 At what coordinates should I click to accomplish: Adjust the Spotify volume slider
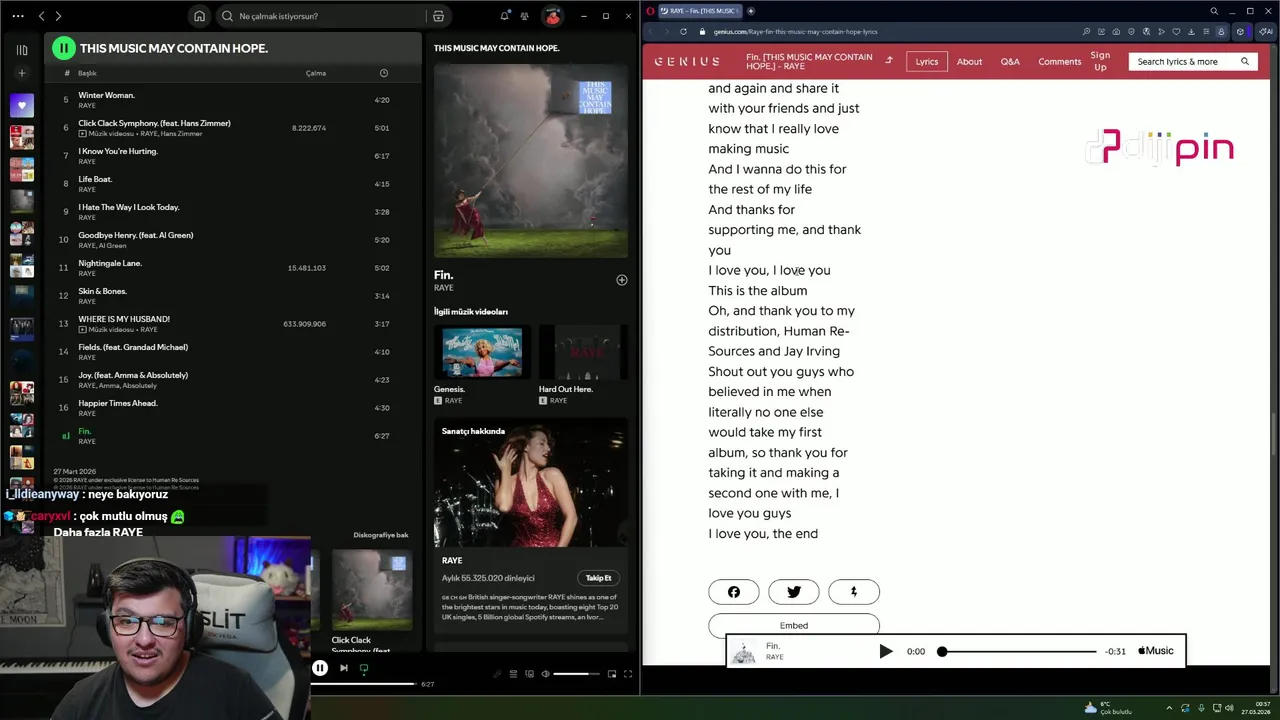point(577,674)
